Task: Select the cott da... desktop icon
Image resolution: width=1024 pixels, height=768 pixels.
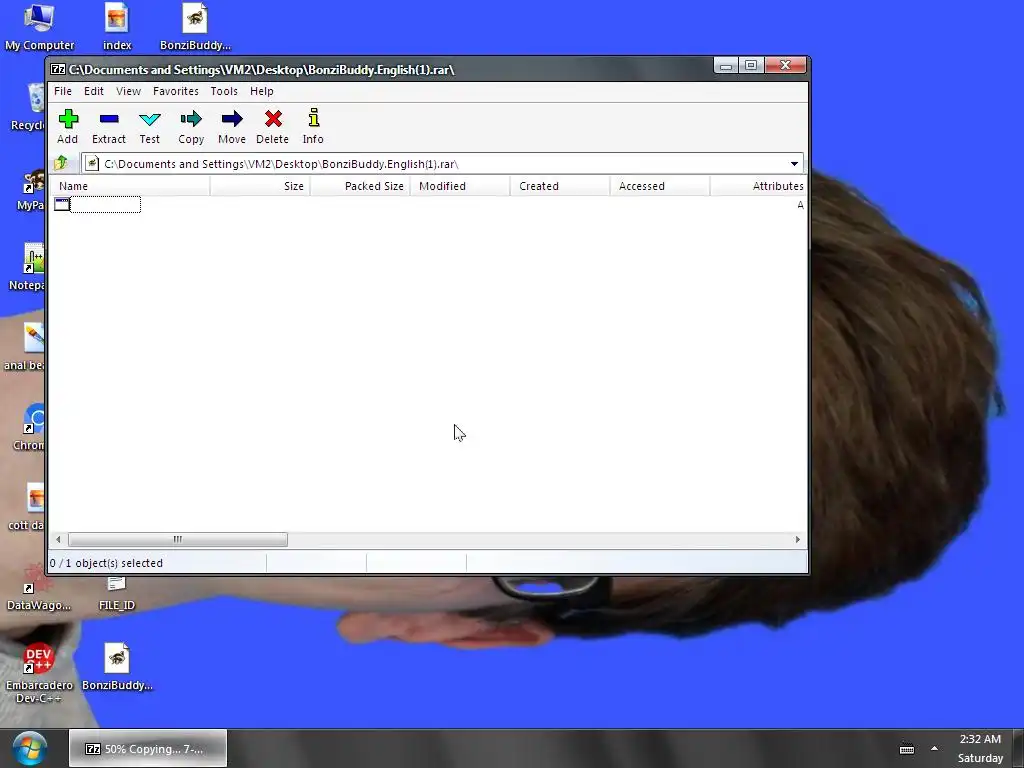Action: 27,507
